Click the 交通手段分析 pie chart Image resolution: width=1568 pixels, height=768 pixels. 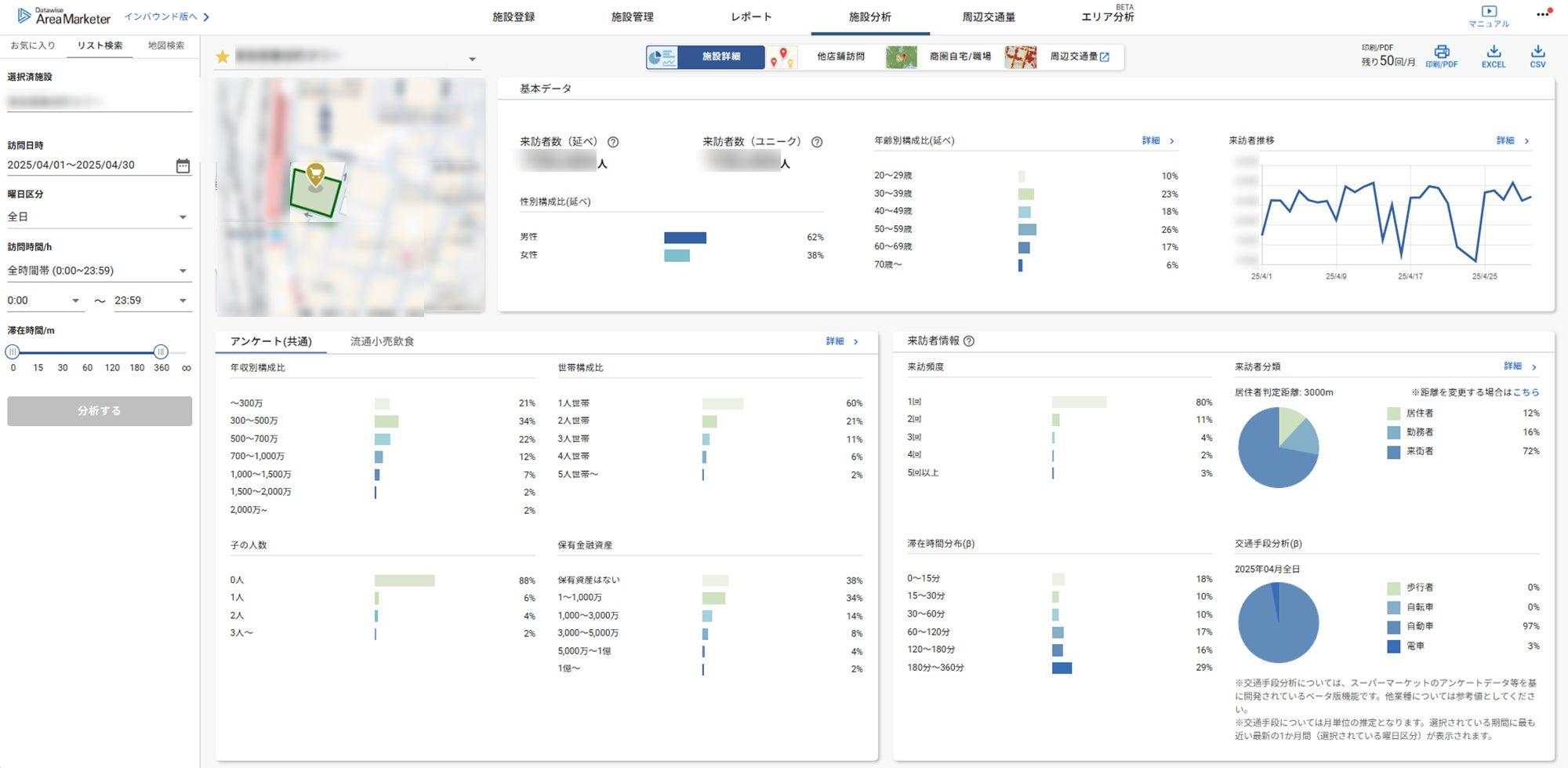[1278, 623]
